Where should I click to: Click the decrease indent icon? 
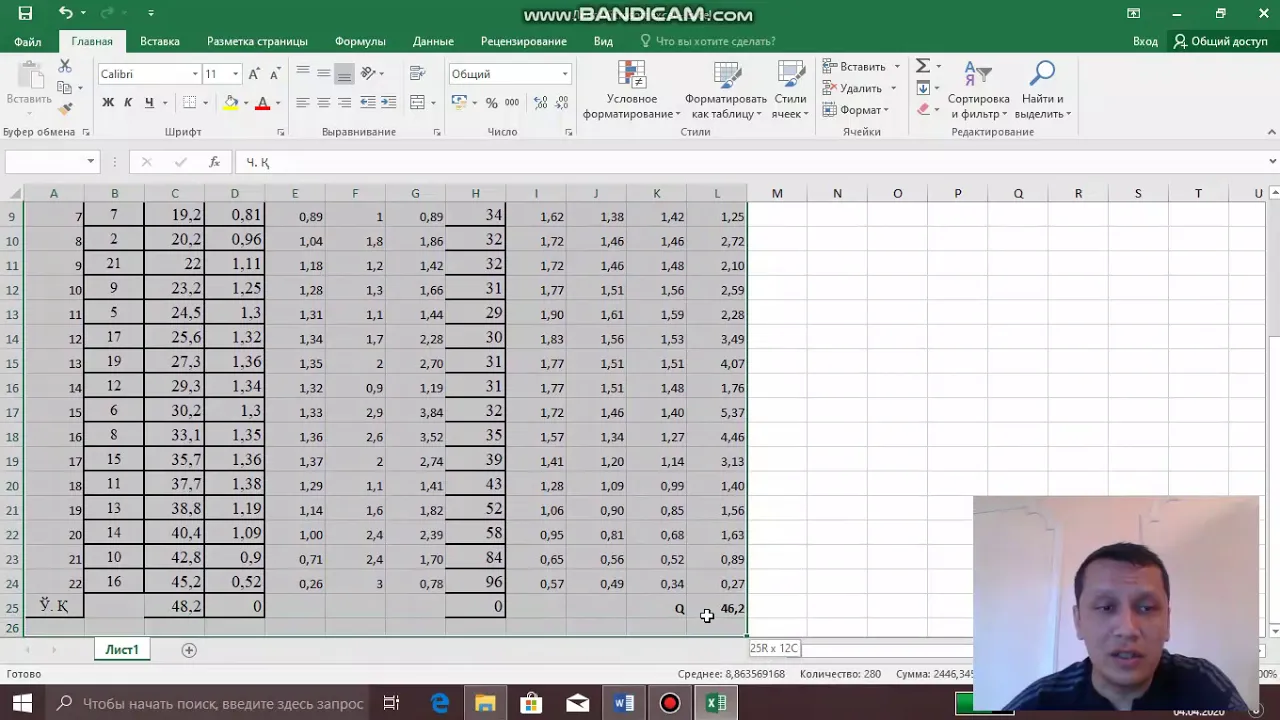pos(368,103)
